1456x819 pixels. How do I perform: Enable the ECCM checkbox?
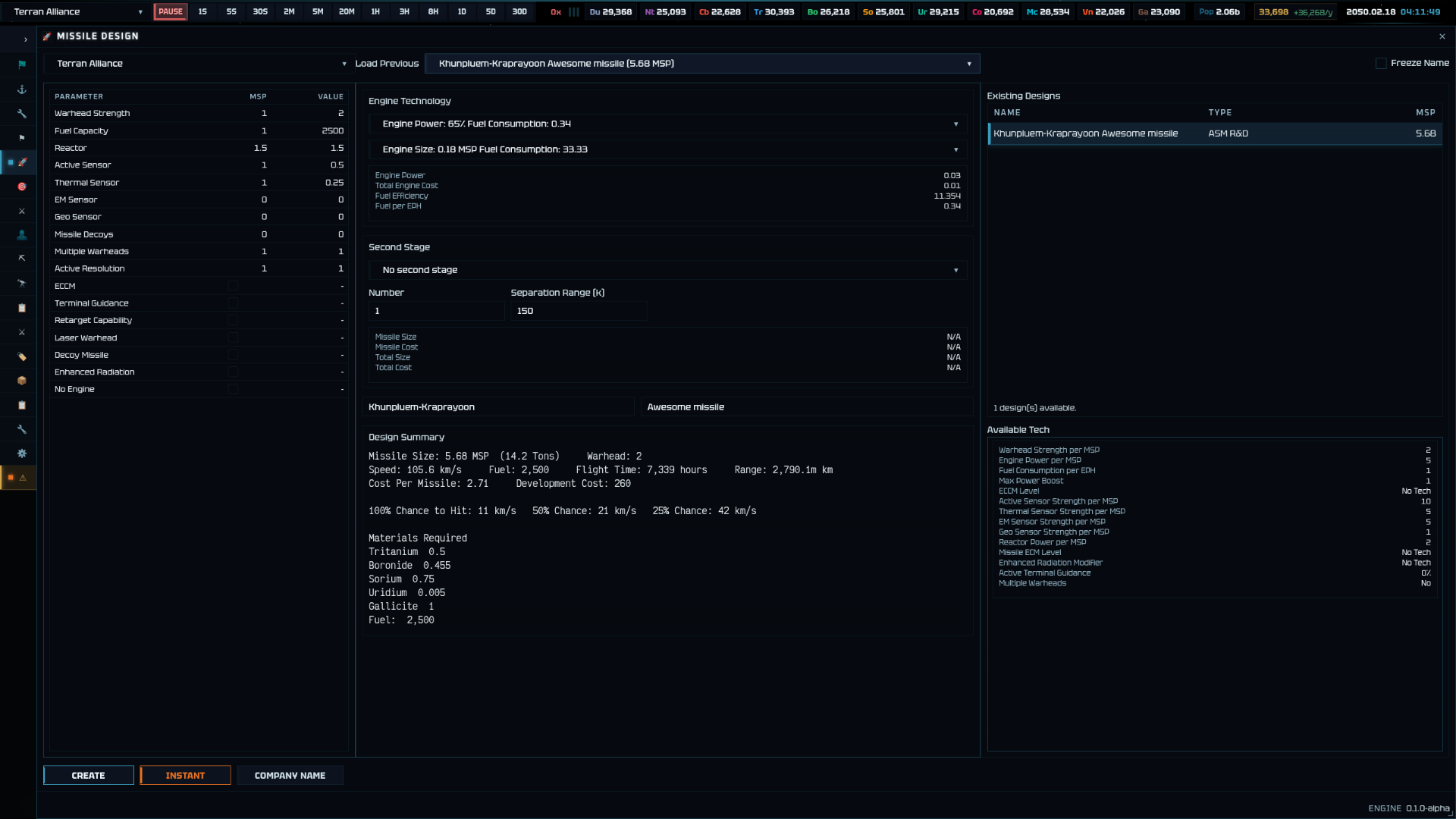click(233, 286)
